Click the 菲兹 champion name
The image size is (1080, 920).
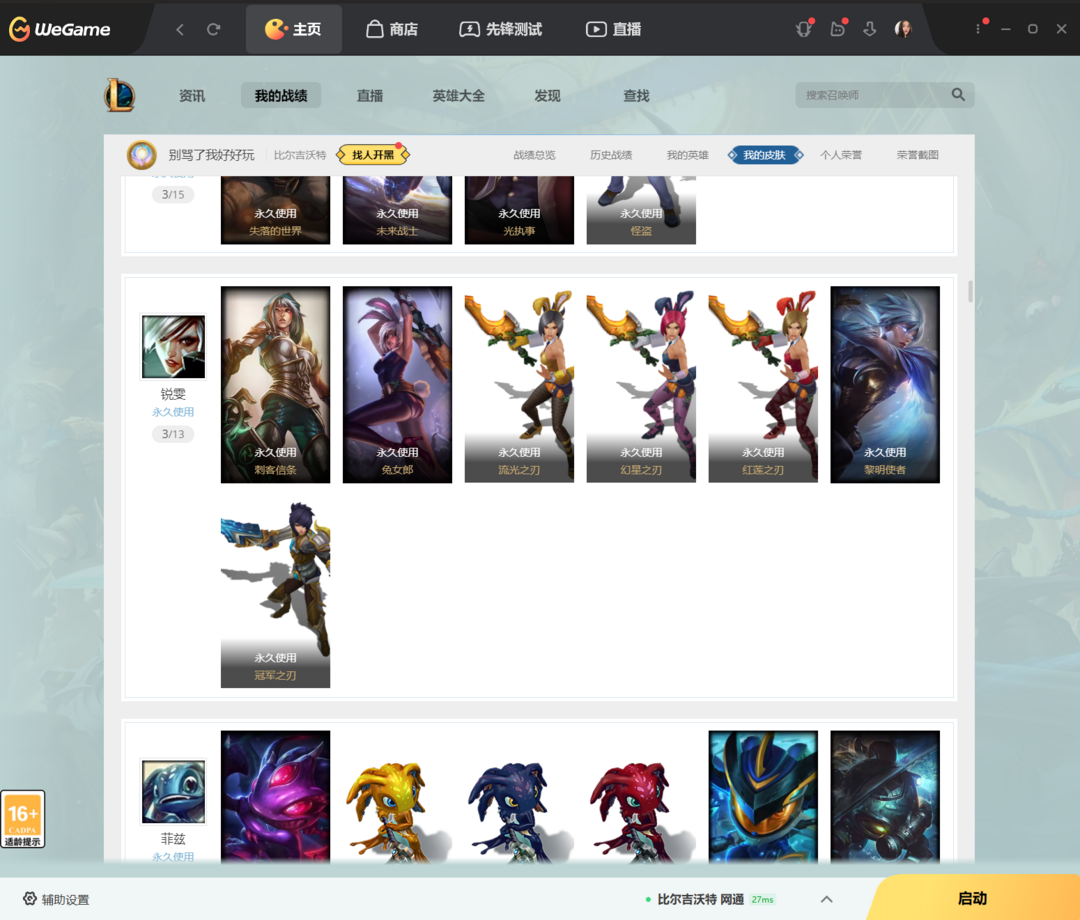[x=173, y=839]
